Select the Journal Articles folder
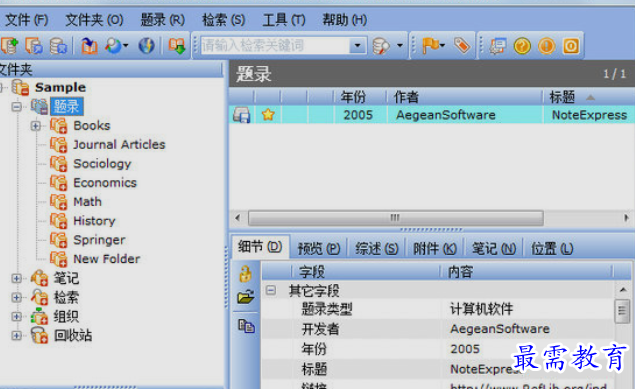635x389 pixels. [119, 145]
